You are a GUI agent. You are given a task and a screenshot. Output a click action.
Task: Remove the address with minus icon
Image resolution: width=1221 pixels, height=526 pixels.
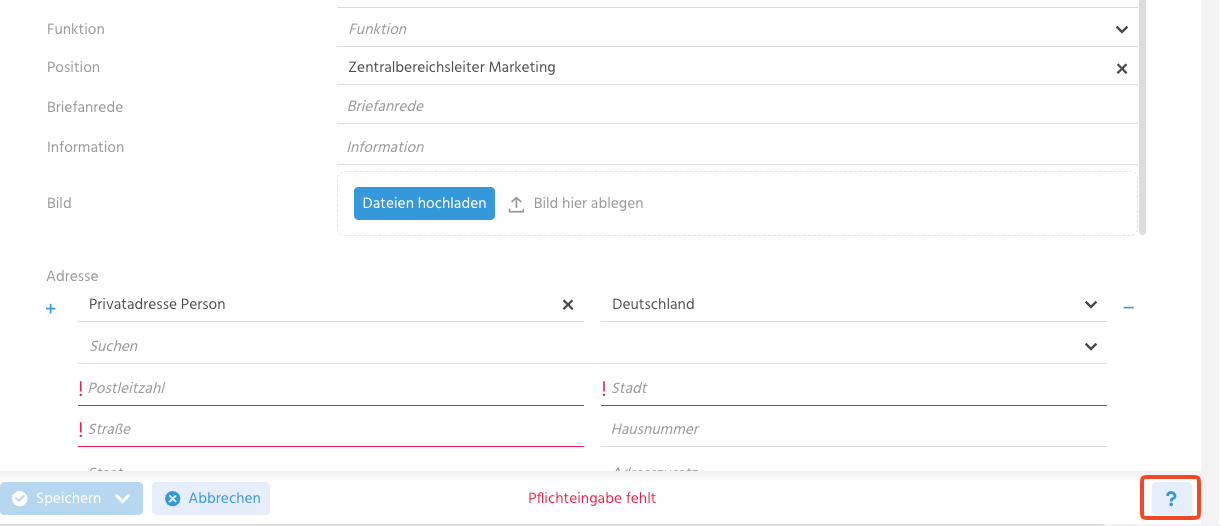[x=1128, y=307]
